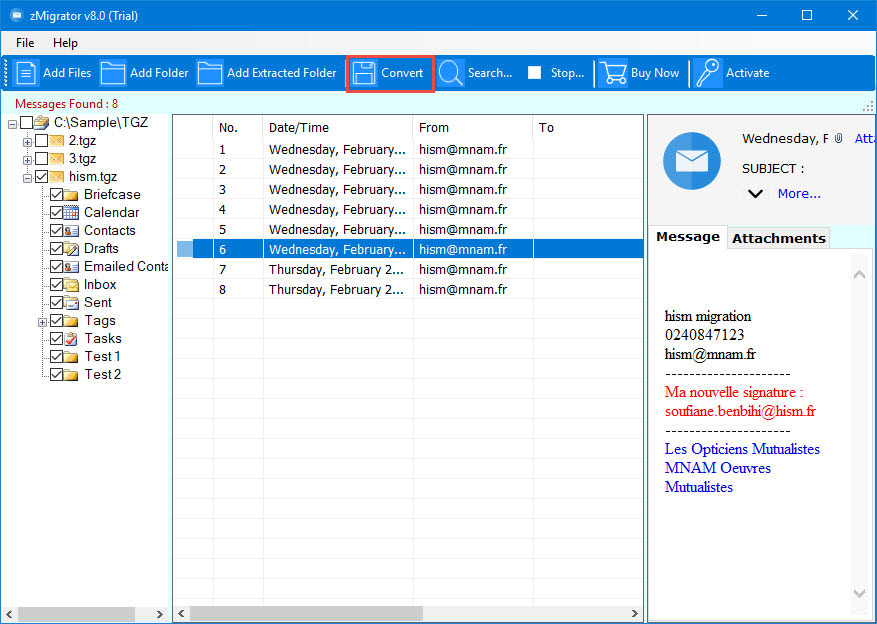
Task: Uncheck the Contacts checkbox
Action: click(x=56, y=230)
